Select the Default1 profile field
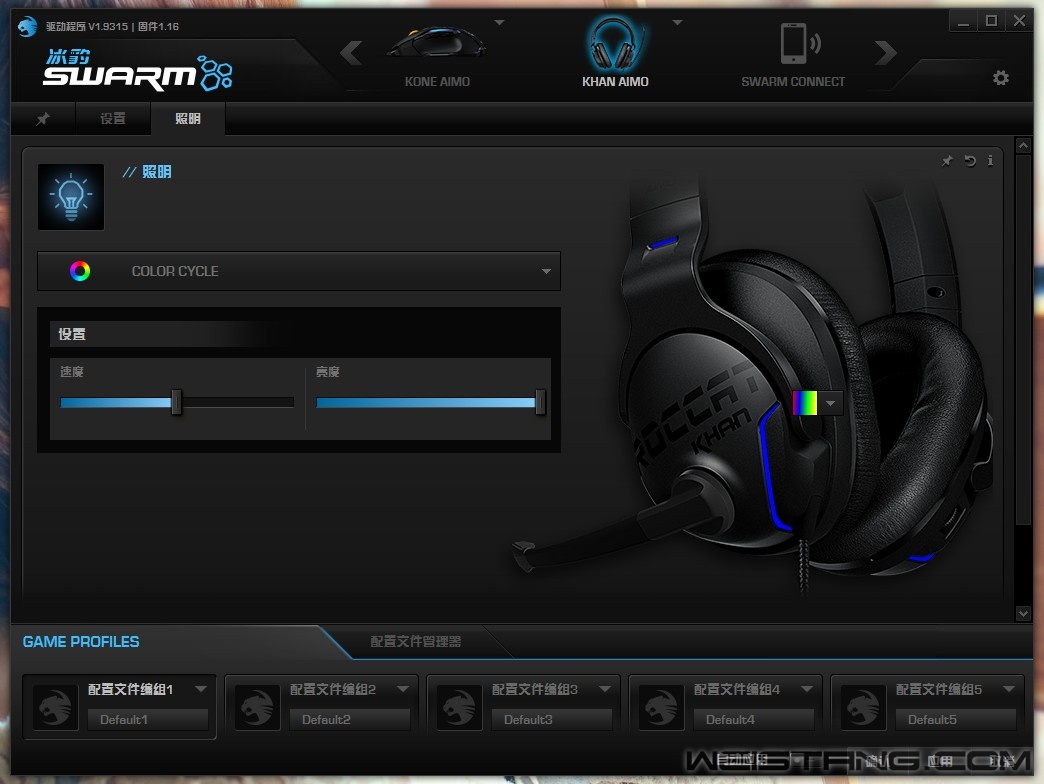Viewport: 1044px width, 784px height. click(x=148, y=719)
